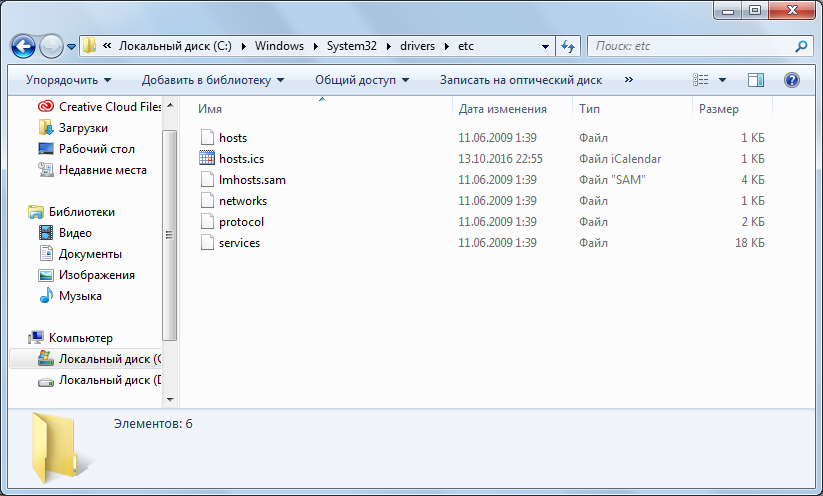The width and height of the screenshot is (823, 496).
Task: Open the help question mark icon
Action: (791, 80)
